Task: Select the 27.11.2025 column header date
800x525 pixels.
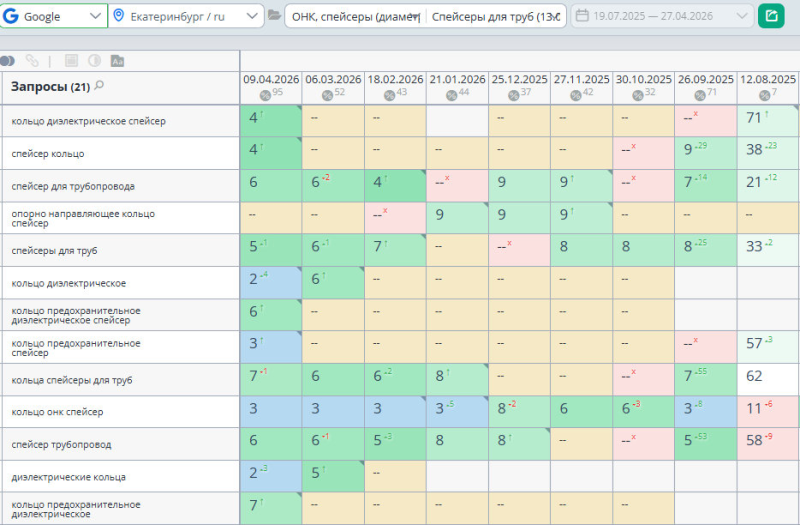Action: [582, 80]
